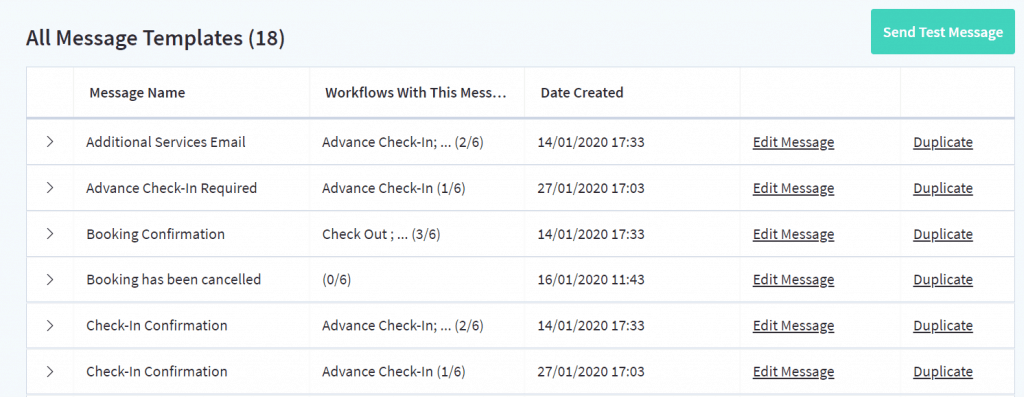The height and width of the screenshot is (397, 1024).
Task: Sort by the Message Name column header
Action: point(137,93)
